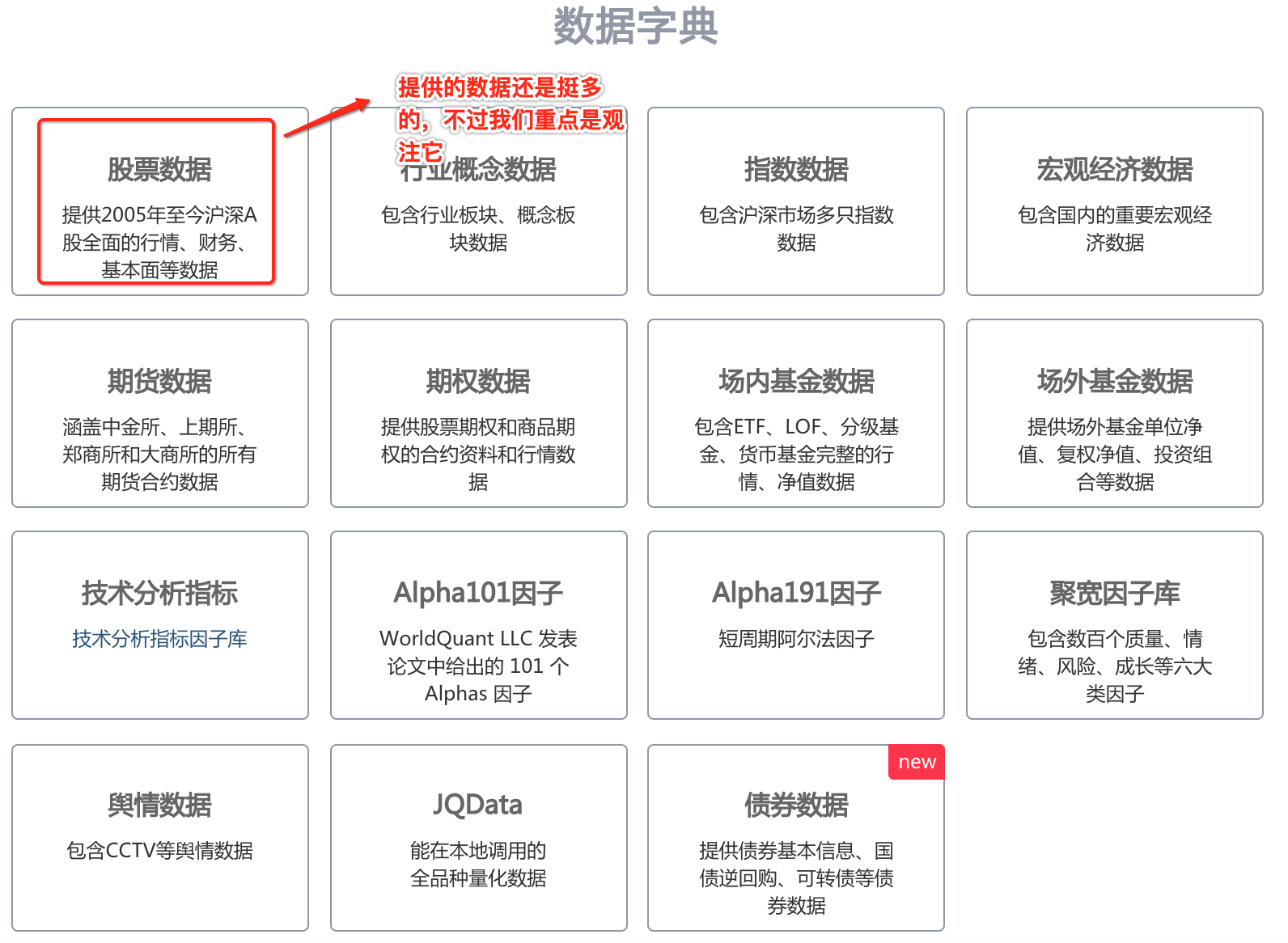Image resolution: width=1288 pixels, height=943 pixels.
Task: Select the 指数数据 card
Action: click(x=796, y=201)
